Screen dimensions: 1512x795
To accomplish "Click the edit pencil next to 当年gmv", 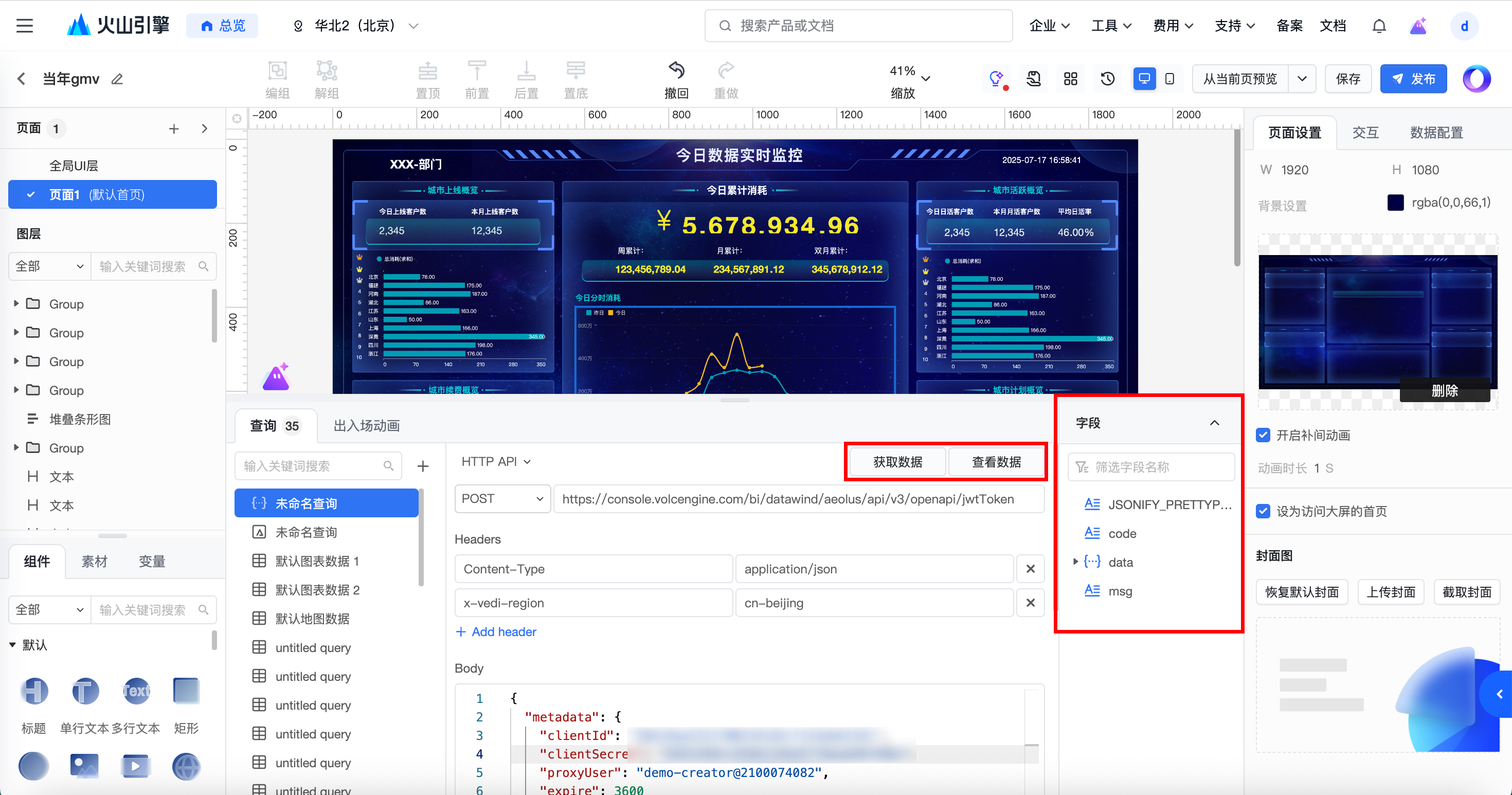I will pyautogui.click(x=117, y=79).
